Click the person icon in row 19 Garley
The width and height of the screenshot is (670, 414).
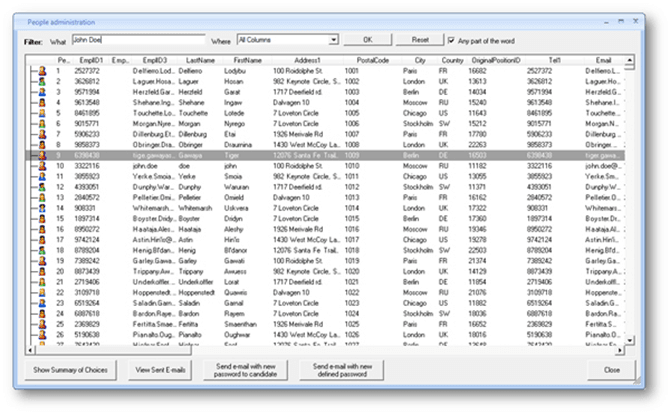pyautogui.click(x=42, y=261)
